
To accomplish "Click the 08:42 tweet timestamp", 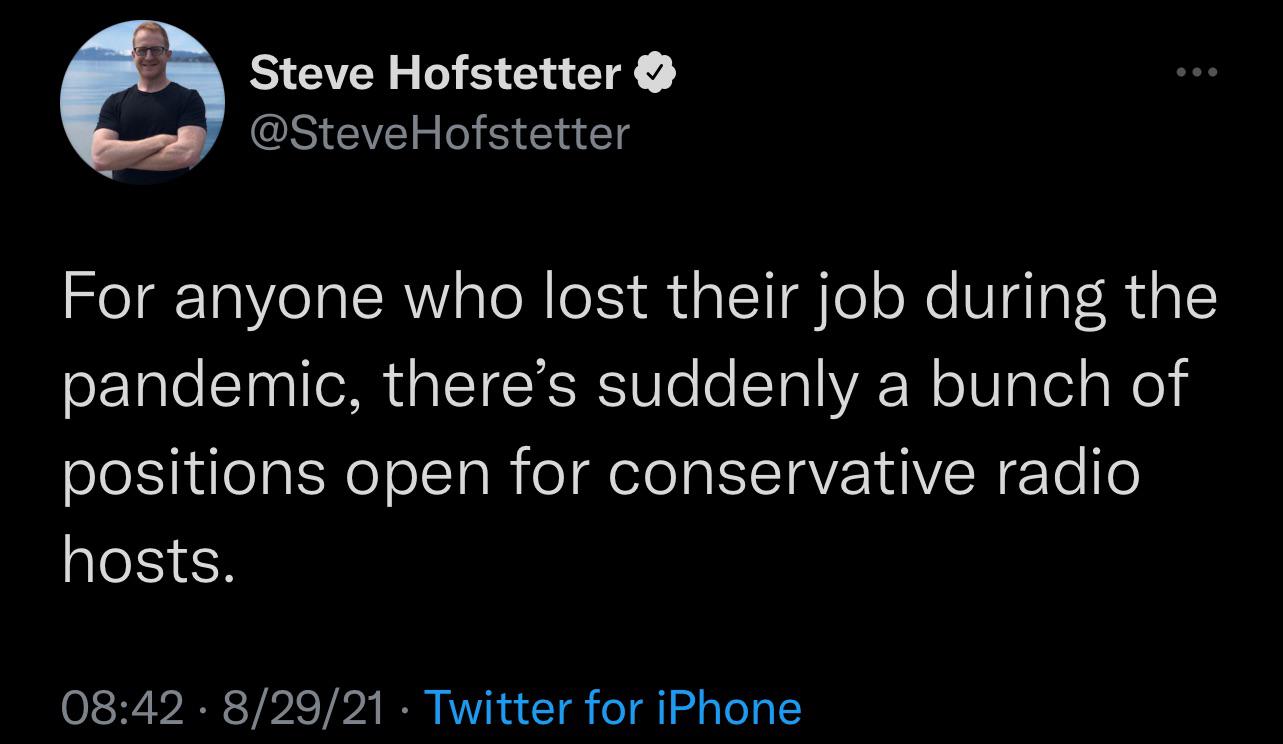I will (x=123, y=708).
